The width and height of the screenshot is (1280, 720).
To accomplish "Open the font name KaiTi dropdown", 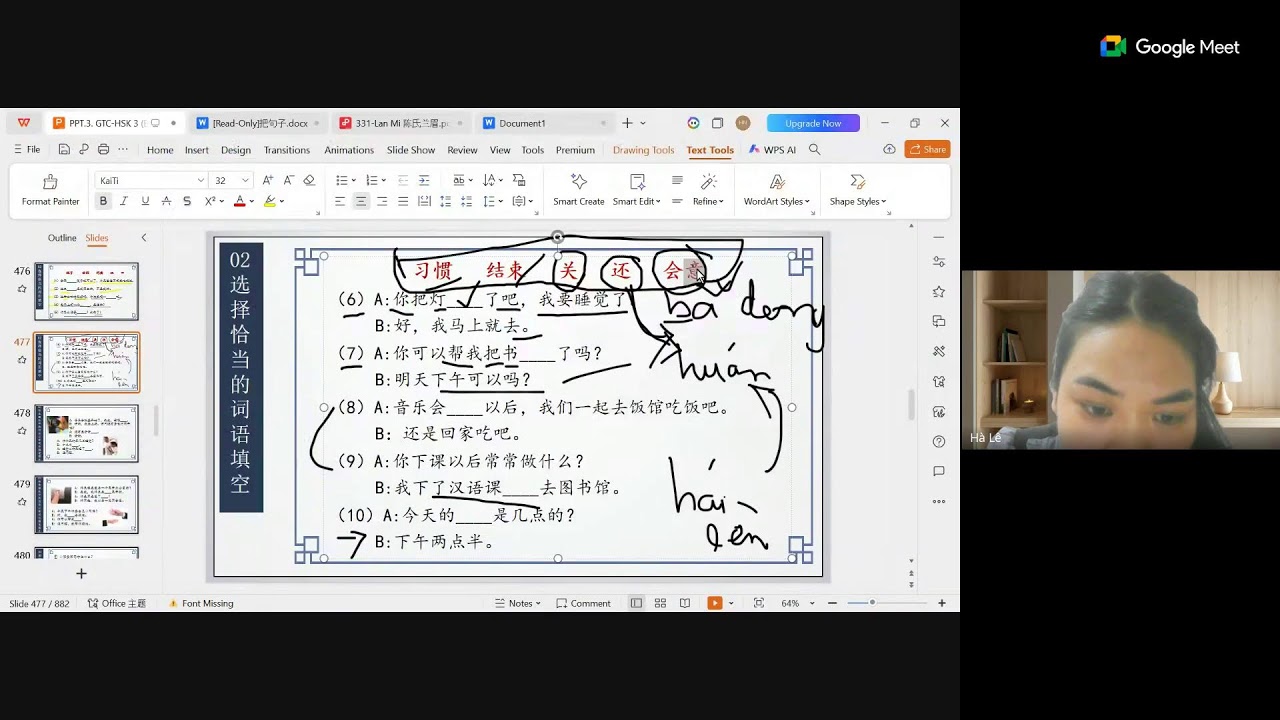I will 200,180.
